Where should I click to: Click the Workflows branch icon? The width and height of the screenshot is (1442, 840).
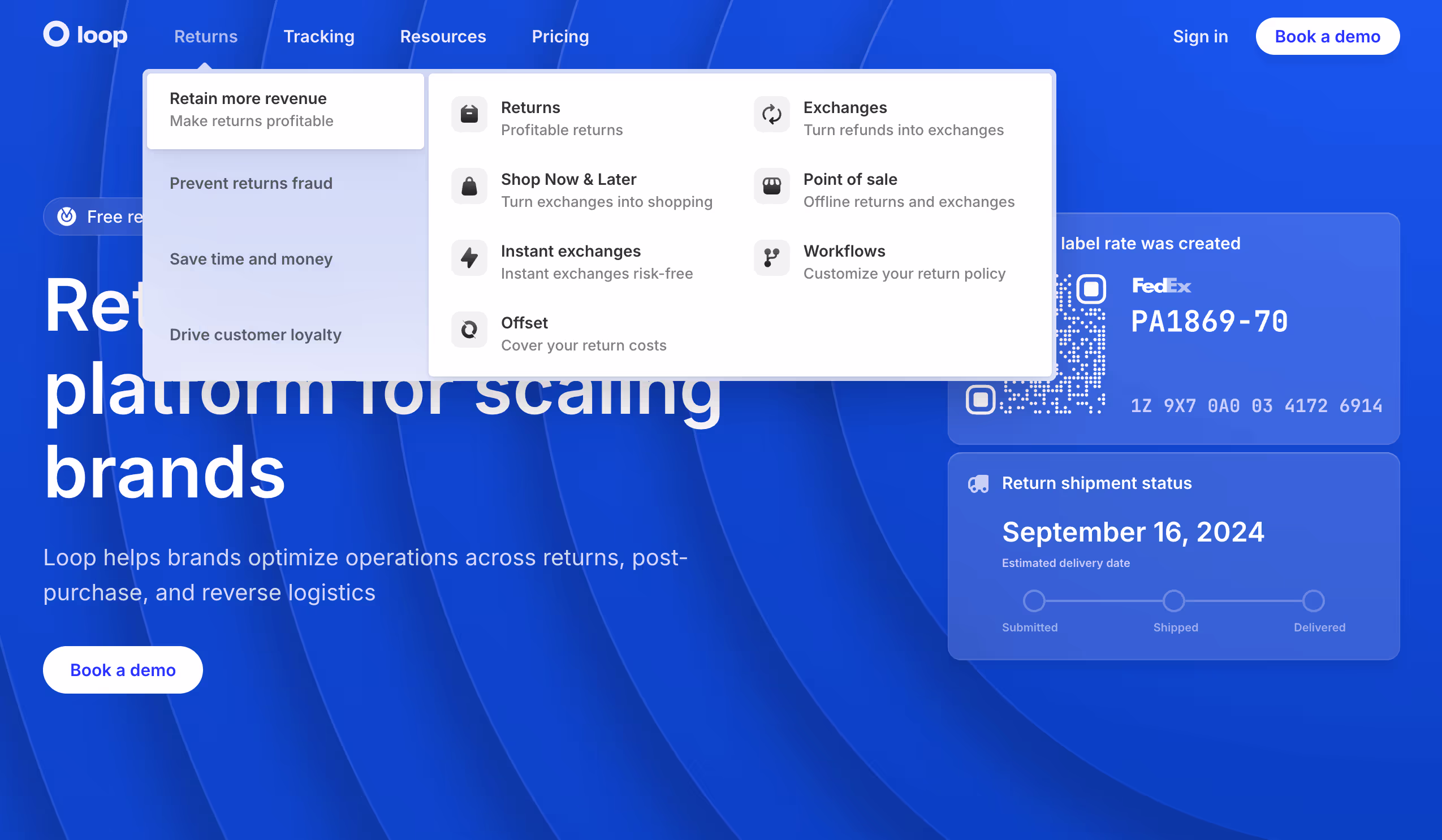(x=771, y=258)
